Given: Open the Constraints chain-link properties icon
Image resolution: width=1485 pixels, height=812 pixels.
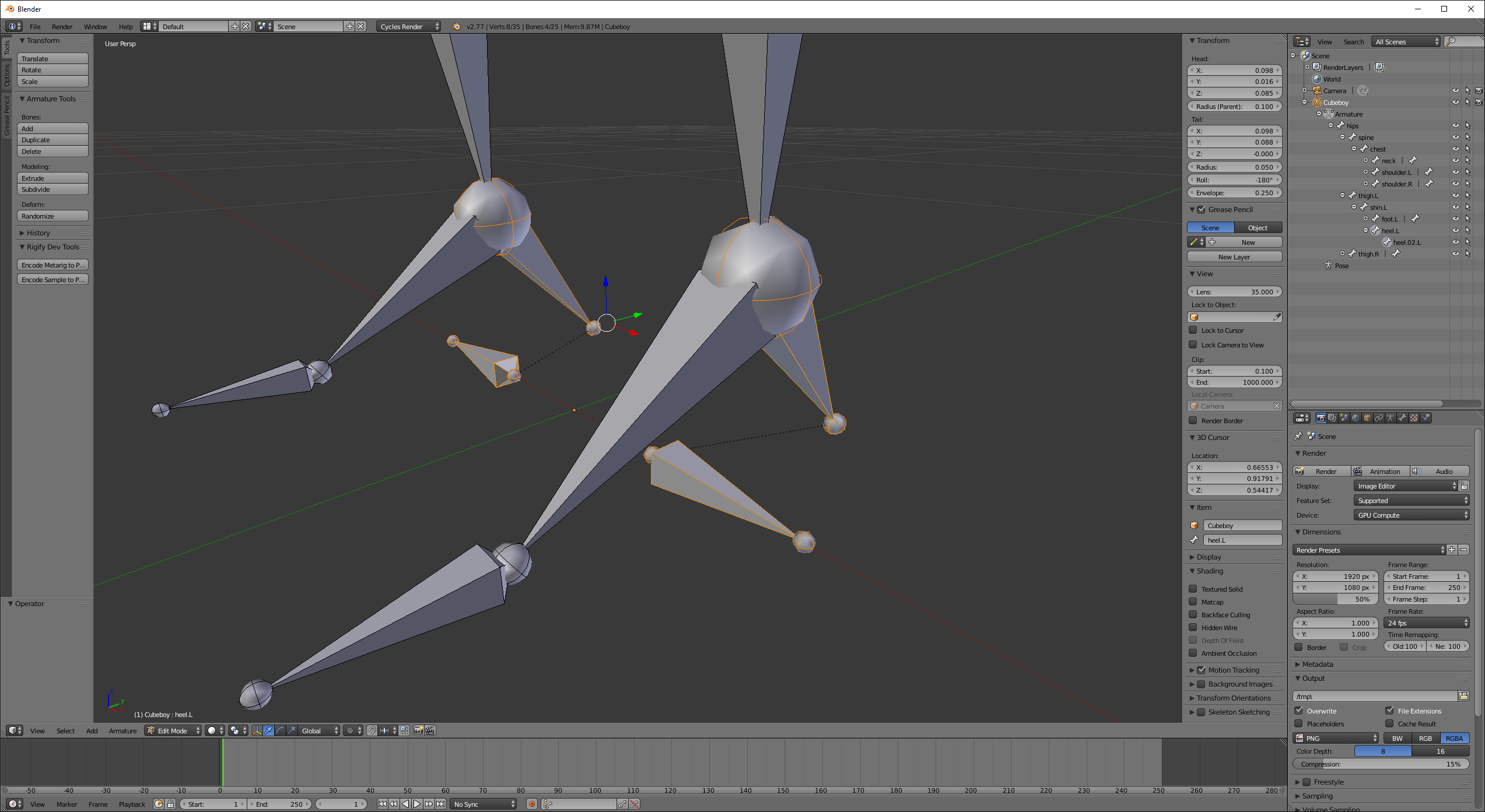Looking at the screenshot, I should (1379, 418).
